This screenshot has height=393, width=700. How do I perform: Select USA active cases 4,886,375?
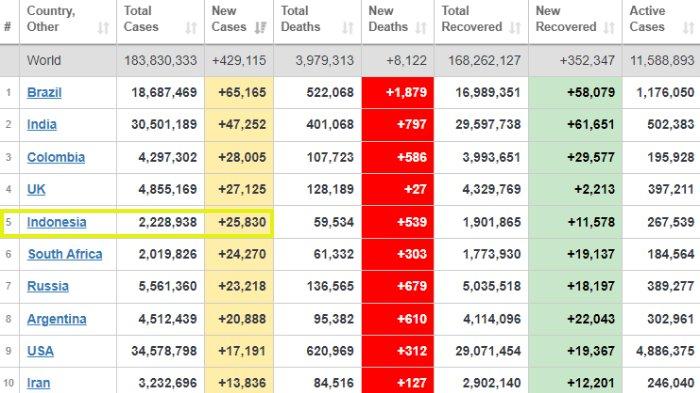point(665,351)
